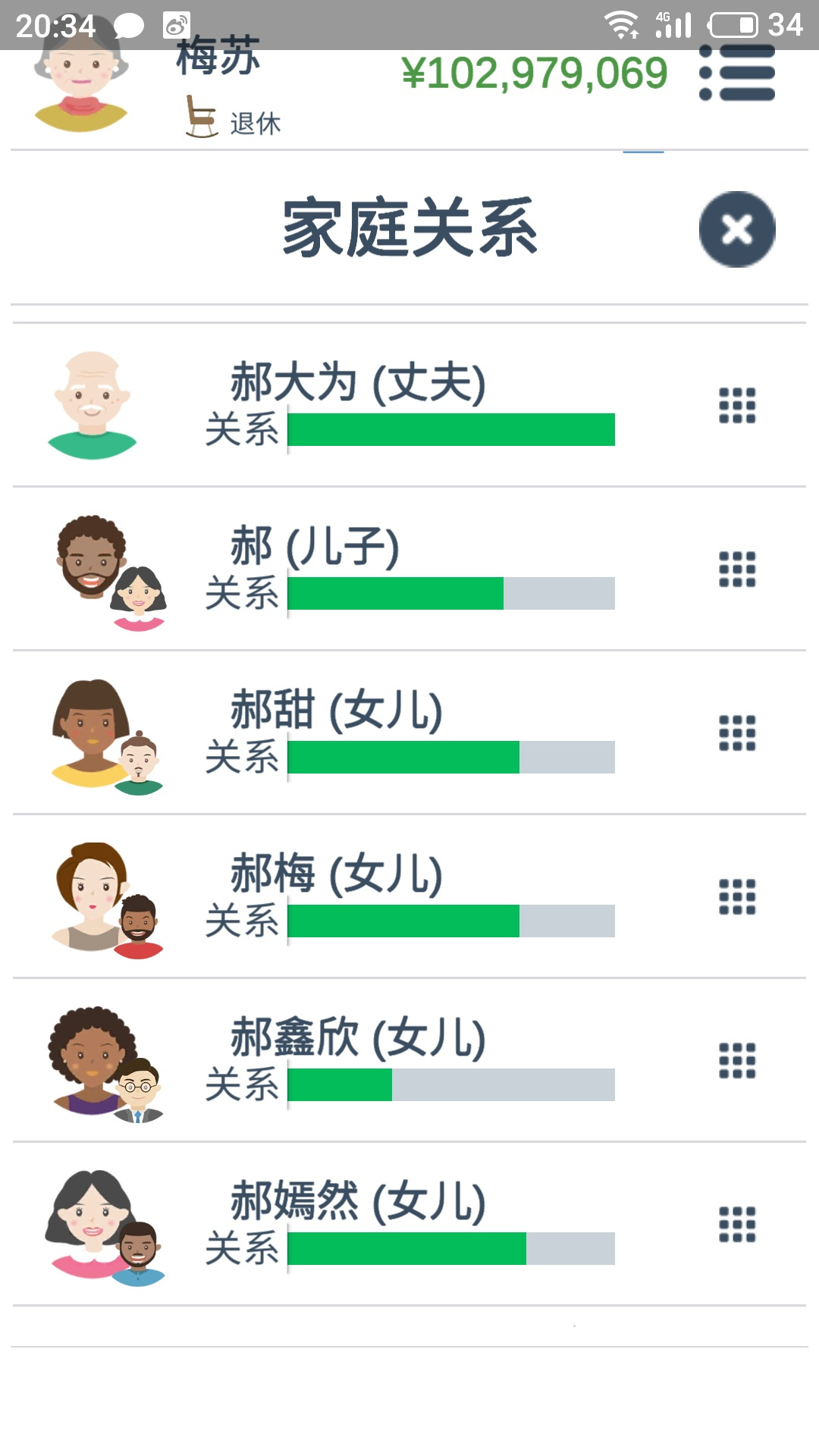Tap the 退休 retirement status label
Screen dimensions: 819x1456
[x=256, y=124]
